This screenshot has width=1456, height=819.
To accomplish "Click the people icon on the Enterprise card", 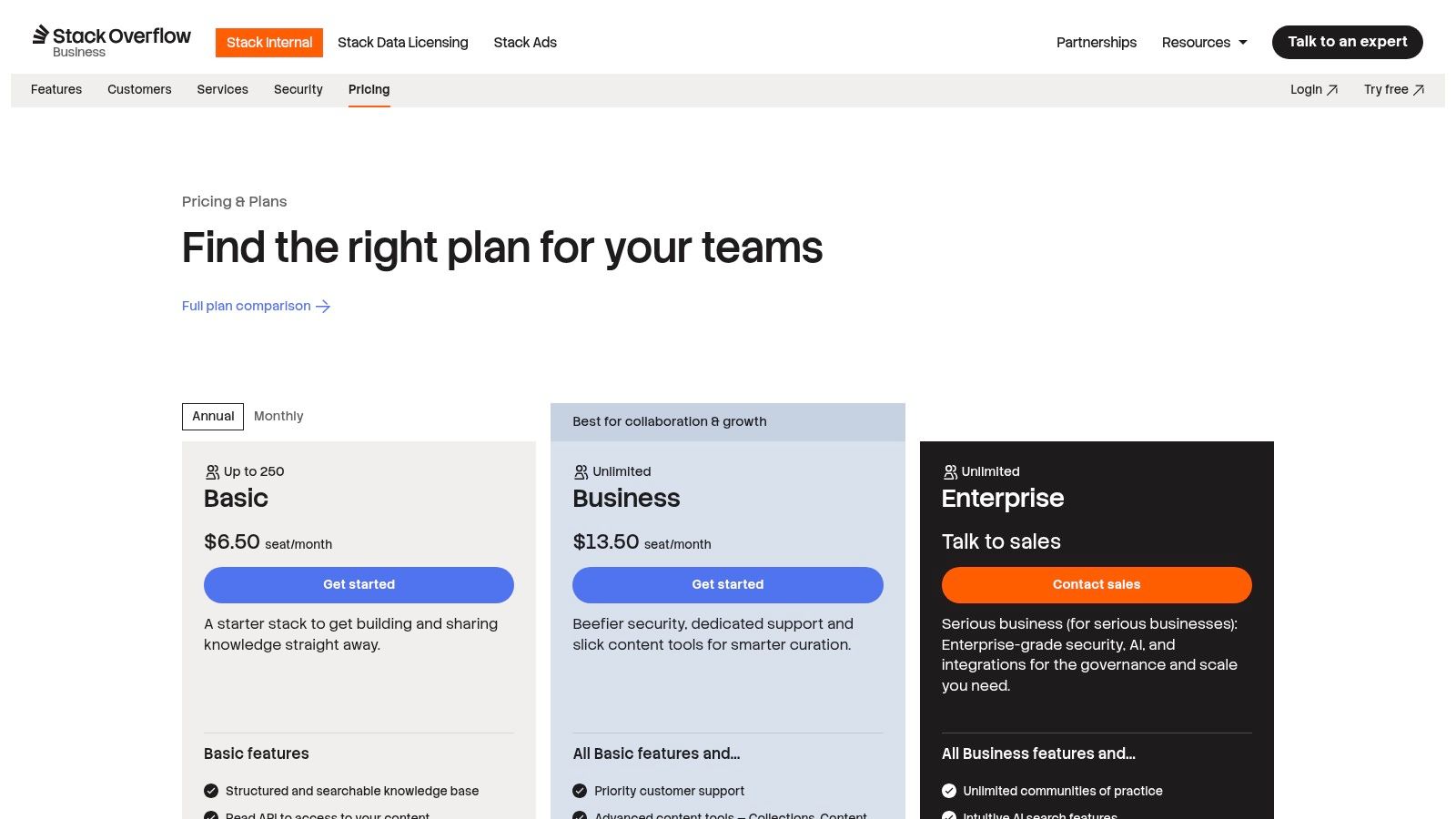I will pyautogui.click(x=949, y=471).
